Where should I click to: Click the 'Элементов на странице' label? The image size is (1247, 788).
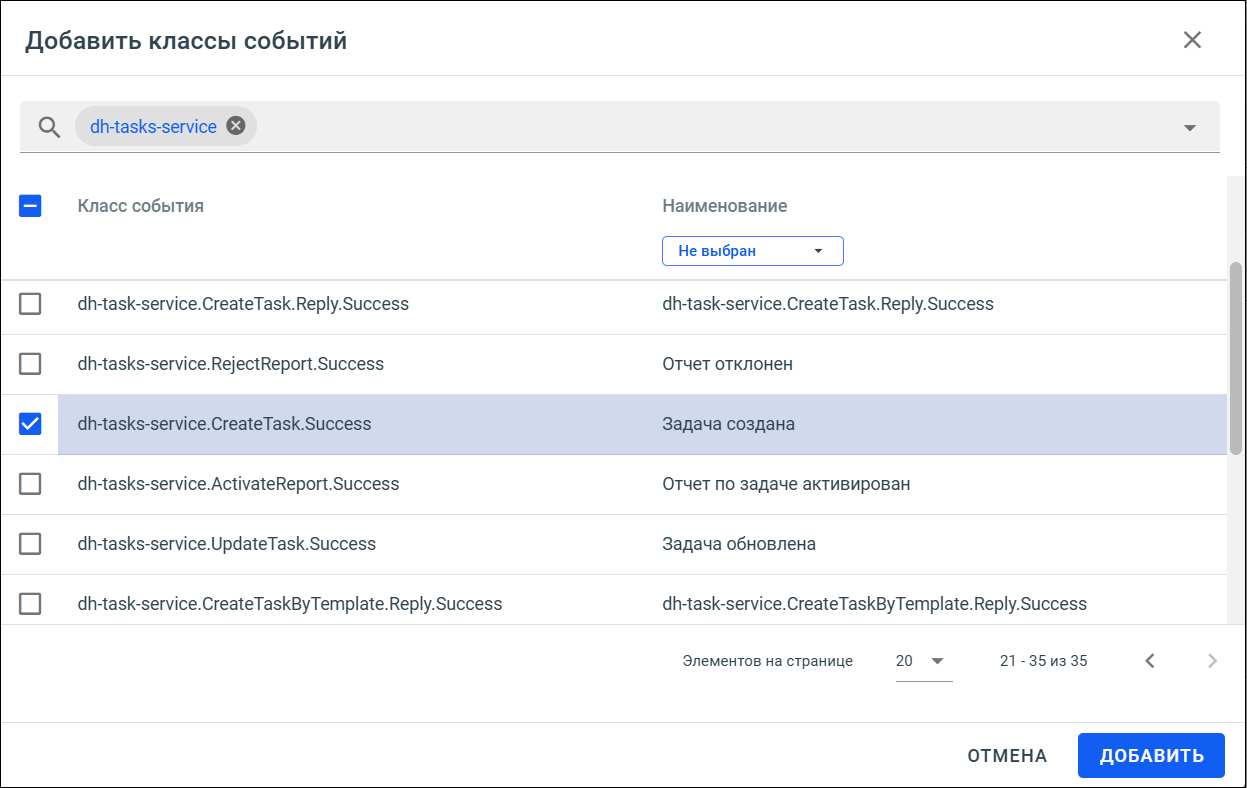click(768, 661)
